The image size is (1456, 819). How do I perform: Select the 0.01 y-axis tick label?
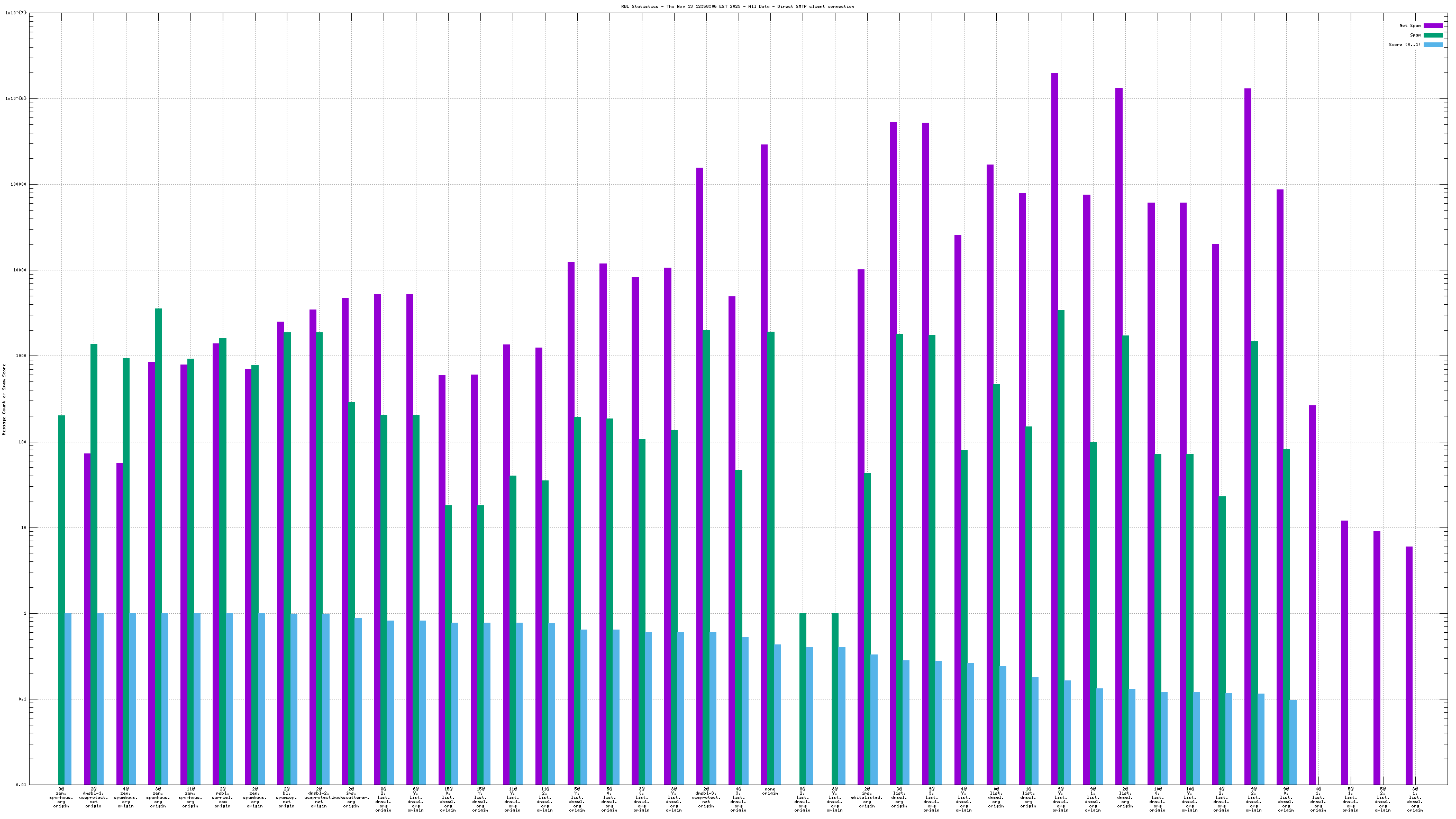(x=20, y=785)
